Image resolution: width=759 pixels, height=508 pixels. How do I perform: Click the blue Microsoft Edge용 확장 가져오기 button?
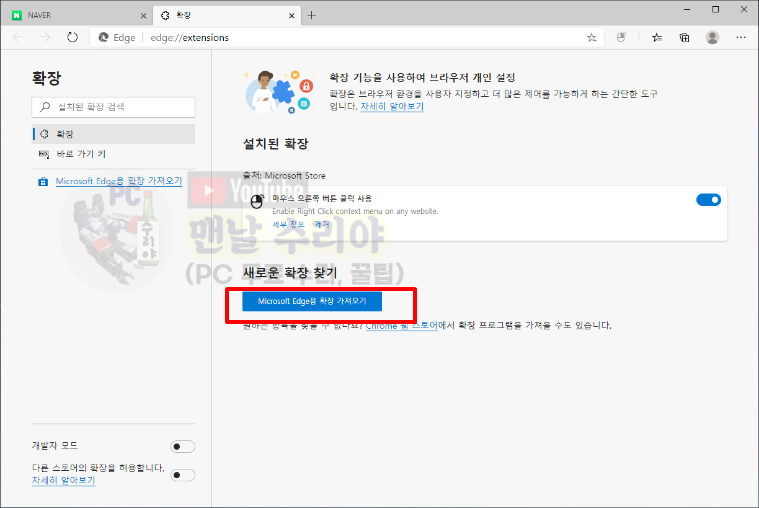point(312,301)
